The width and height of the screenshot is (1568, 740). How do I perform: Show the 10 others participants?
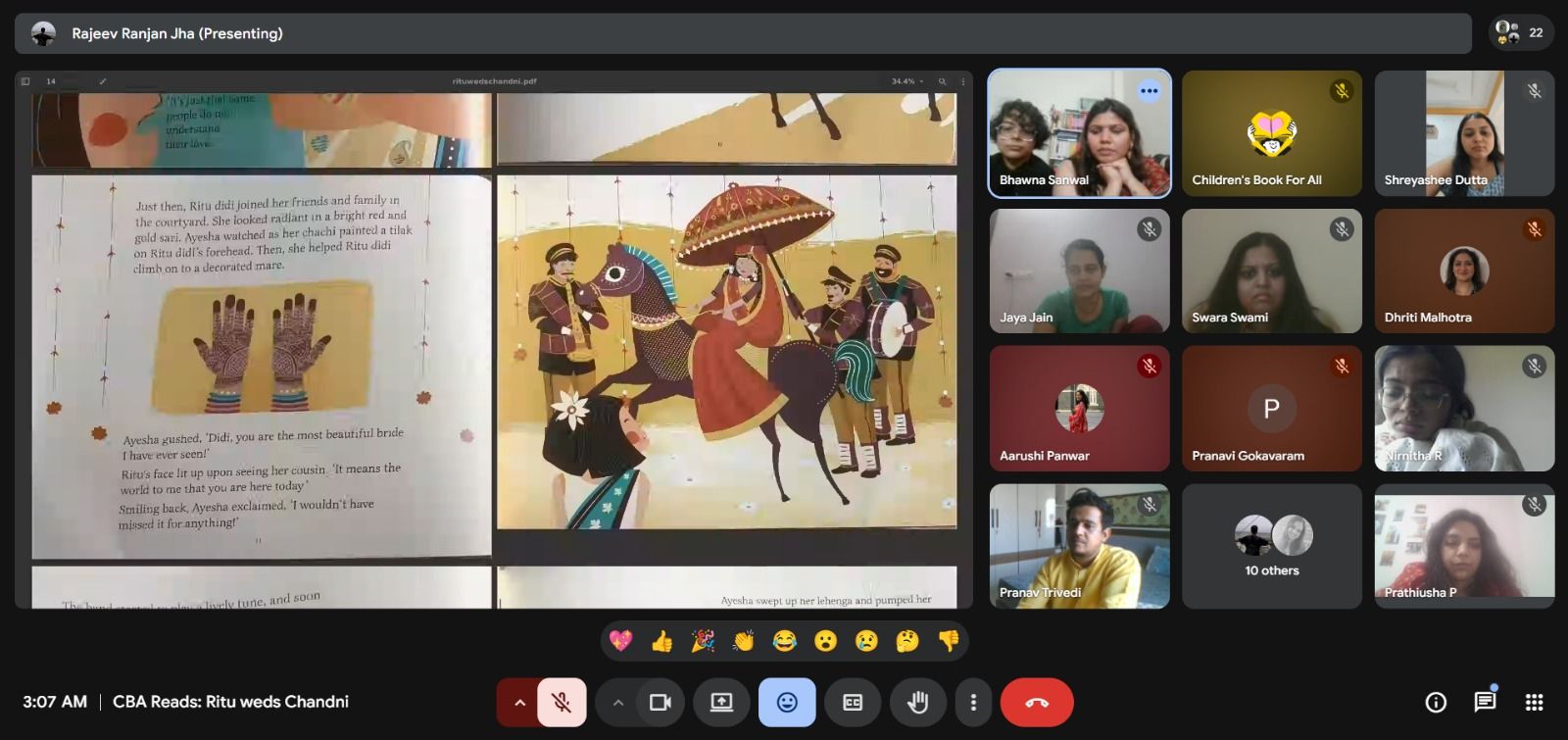tap(1272, 546)
